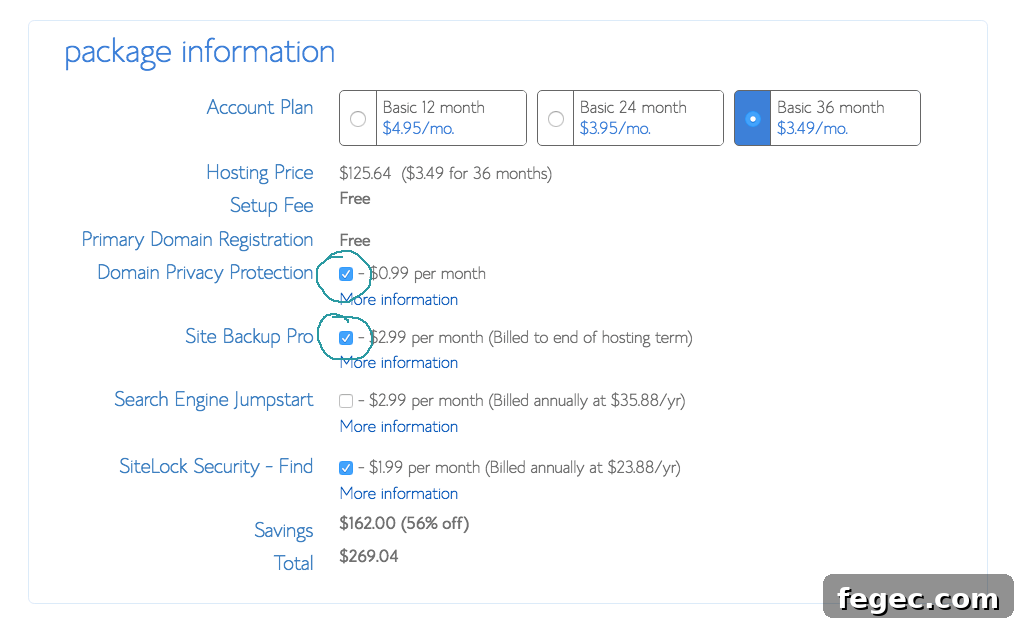
Task: Click the Account Plan label
Action: [260, 107]
